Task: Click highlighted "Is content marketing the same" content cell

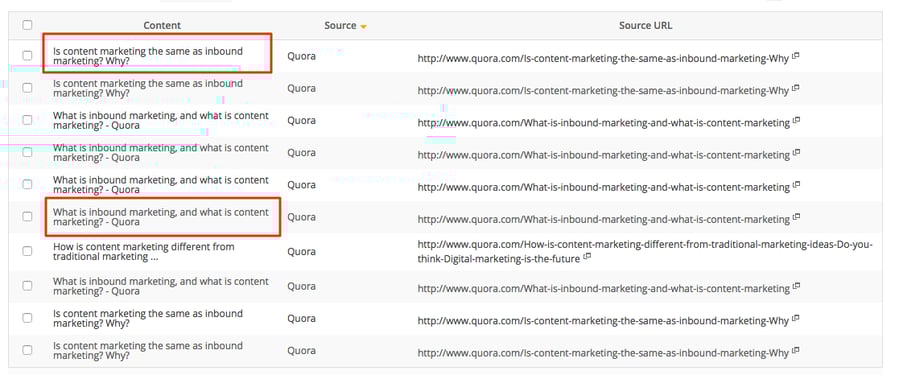Action: pyautogui.click(x=157, y=53)
